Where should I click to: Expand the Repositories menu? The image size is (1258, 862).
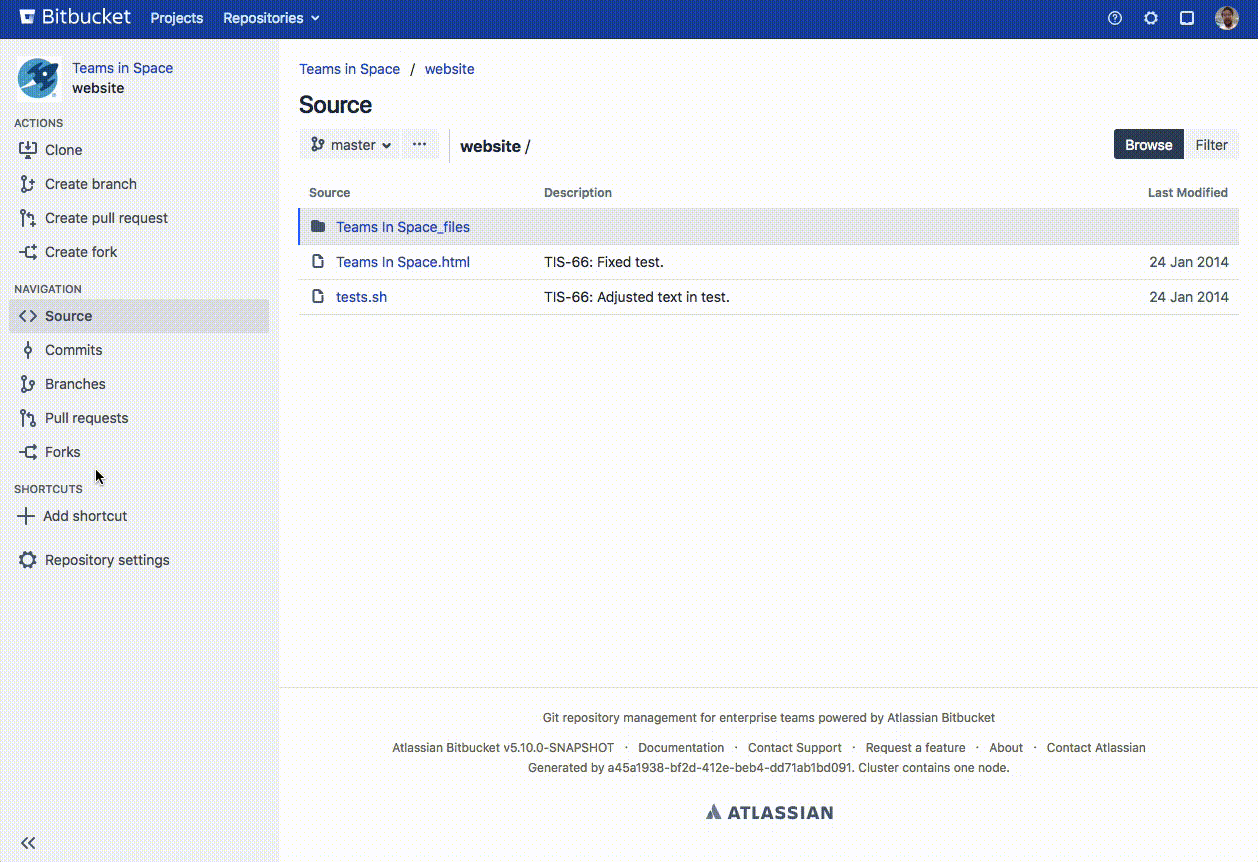point(269,17)
